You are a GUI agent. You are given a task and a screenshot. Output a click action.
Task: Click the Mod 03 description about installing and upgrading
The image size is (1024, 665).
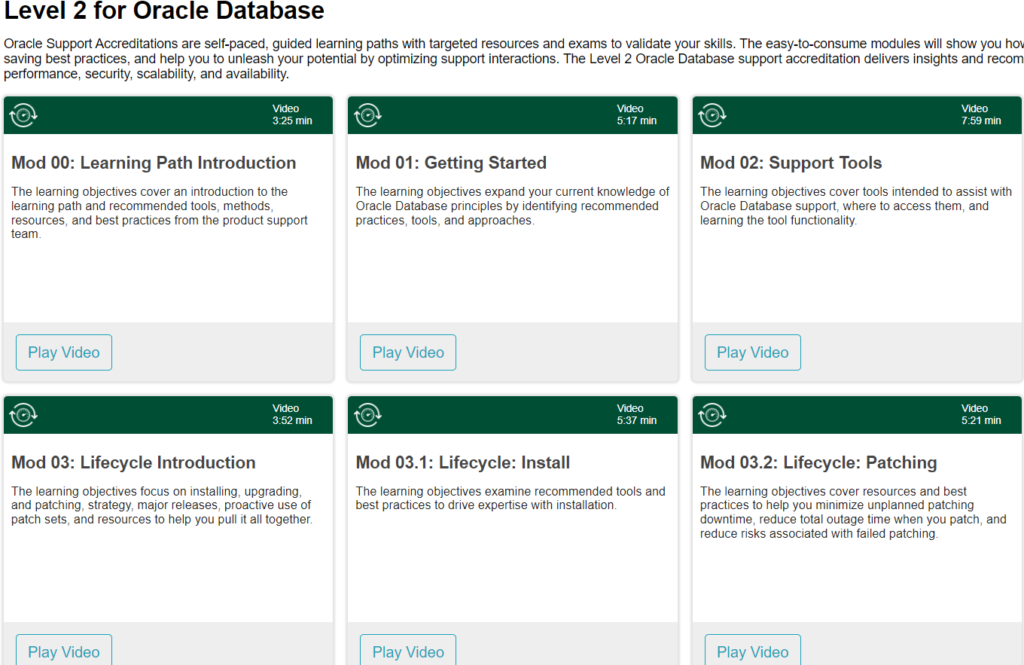point(162,505)
